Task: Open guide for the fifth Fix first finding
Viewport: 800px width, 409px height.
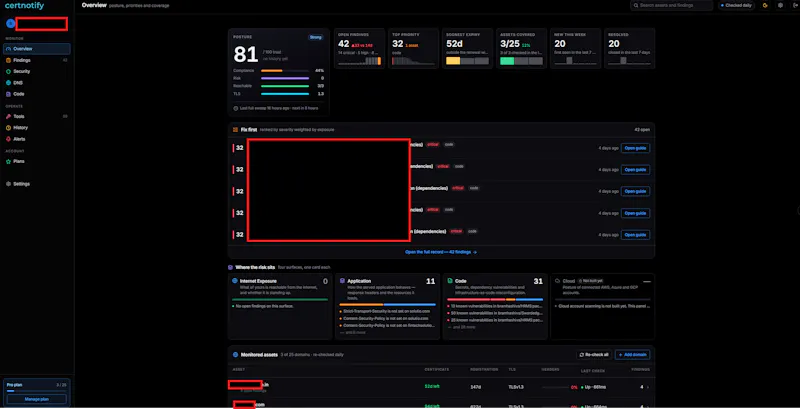Action: pos(635,235)
